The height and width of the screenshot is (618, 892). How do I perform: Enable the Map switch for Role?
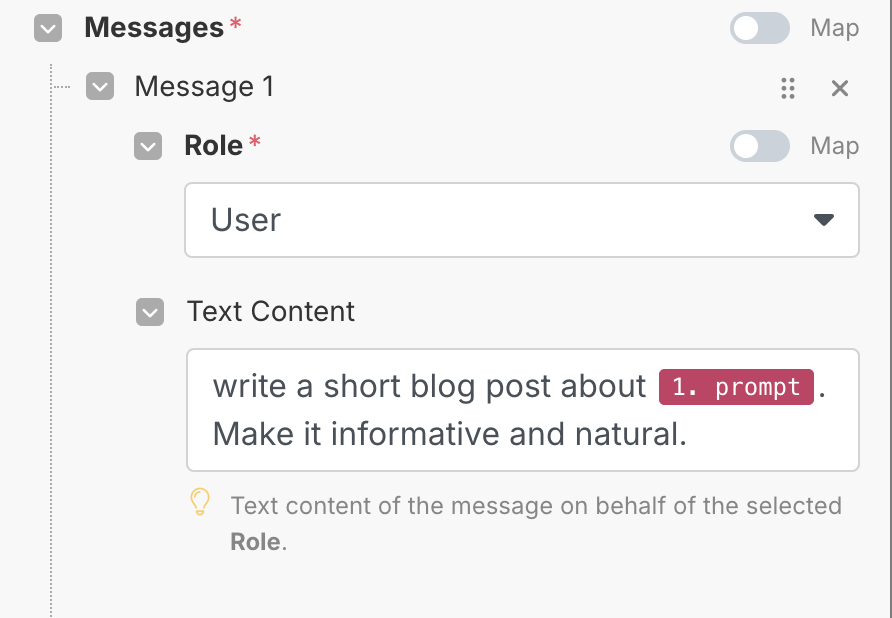[759, 146]
